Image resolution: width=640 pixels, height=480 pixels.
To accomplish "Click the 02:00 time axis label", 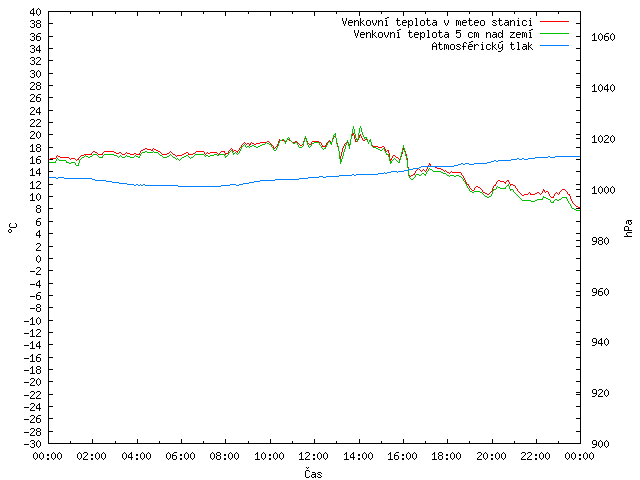I will 91,456.
